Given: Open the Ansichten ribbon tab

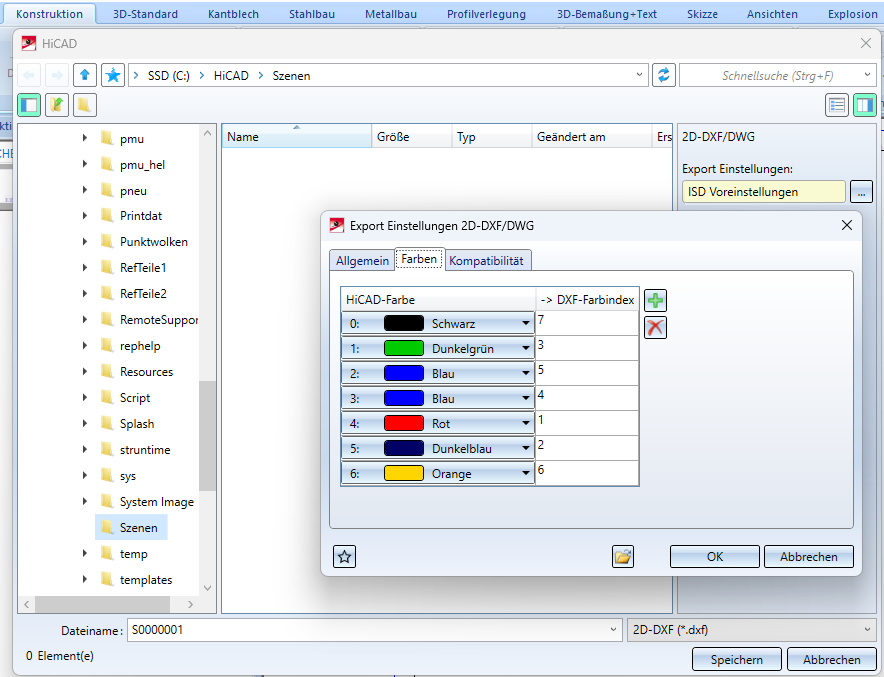Looking at the screenshot, I should coord(772,14).
